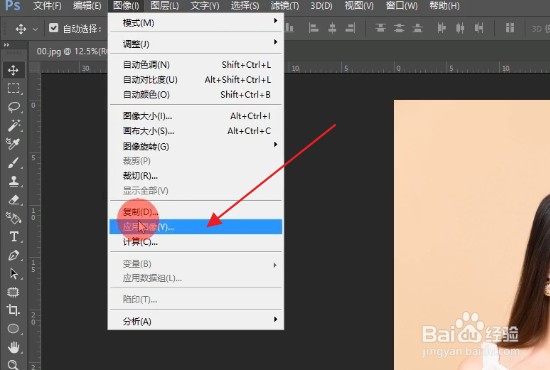Select the Zoom tool

(13, 365)
